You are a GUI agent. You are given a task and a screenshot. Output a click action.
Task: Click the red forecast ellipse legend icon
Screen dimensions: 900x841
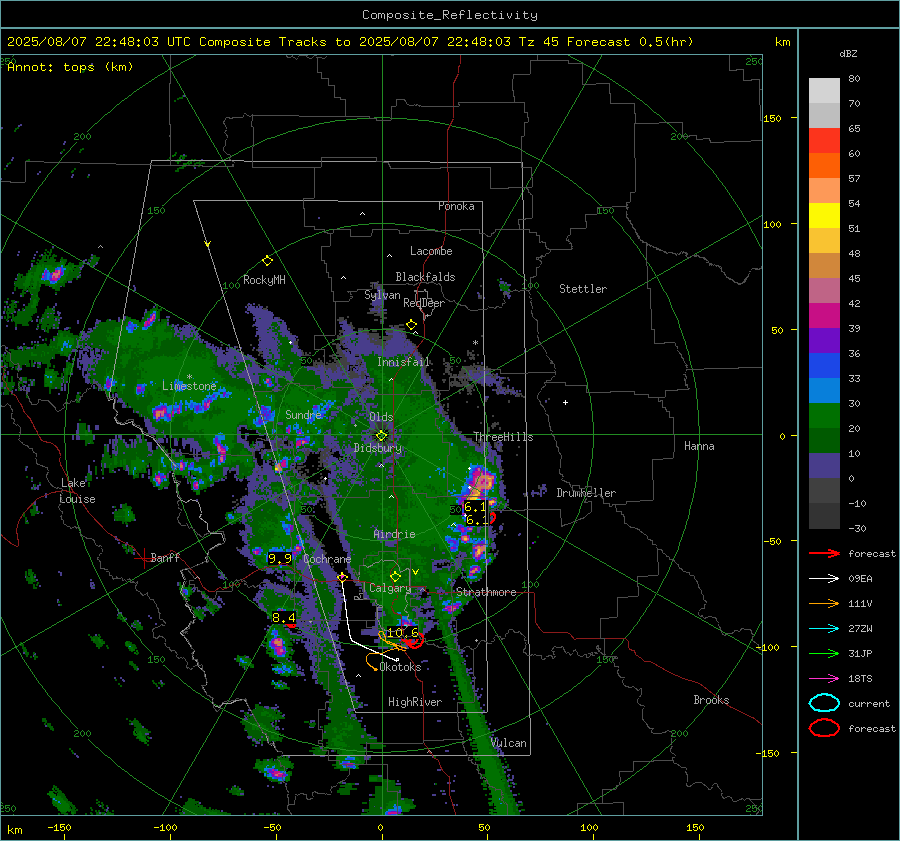824,728
